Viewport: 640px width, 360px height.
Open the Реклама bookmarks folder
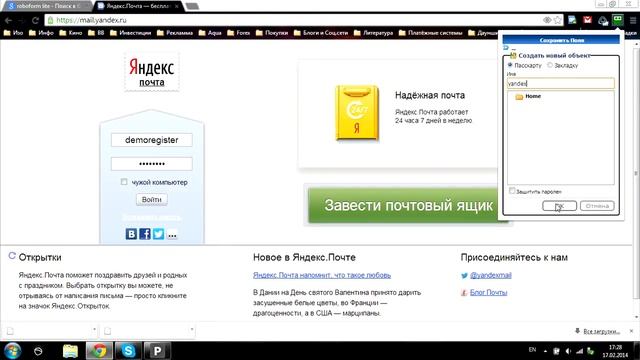coord(175,33)
